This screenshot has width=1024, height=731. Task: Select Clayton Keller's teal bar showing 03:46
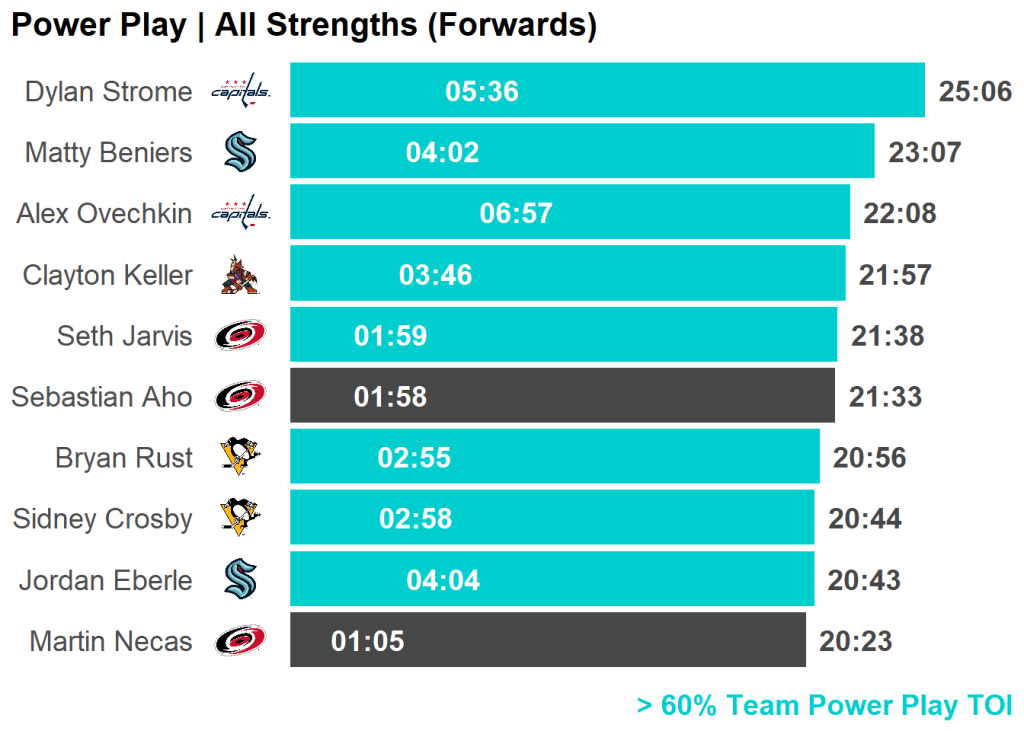pos(567,273)
